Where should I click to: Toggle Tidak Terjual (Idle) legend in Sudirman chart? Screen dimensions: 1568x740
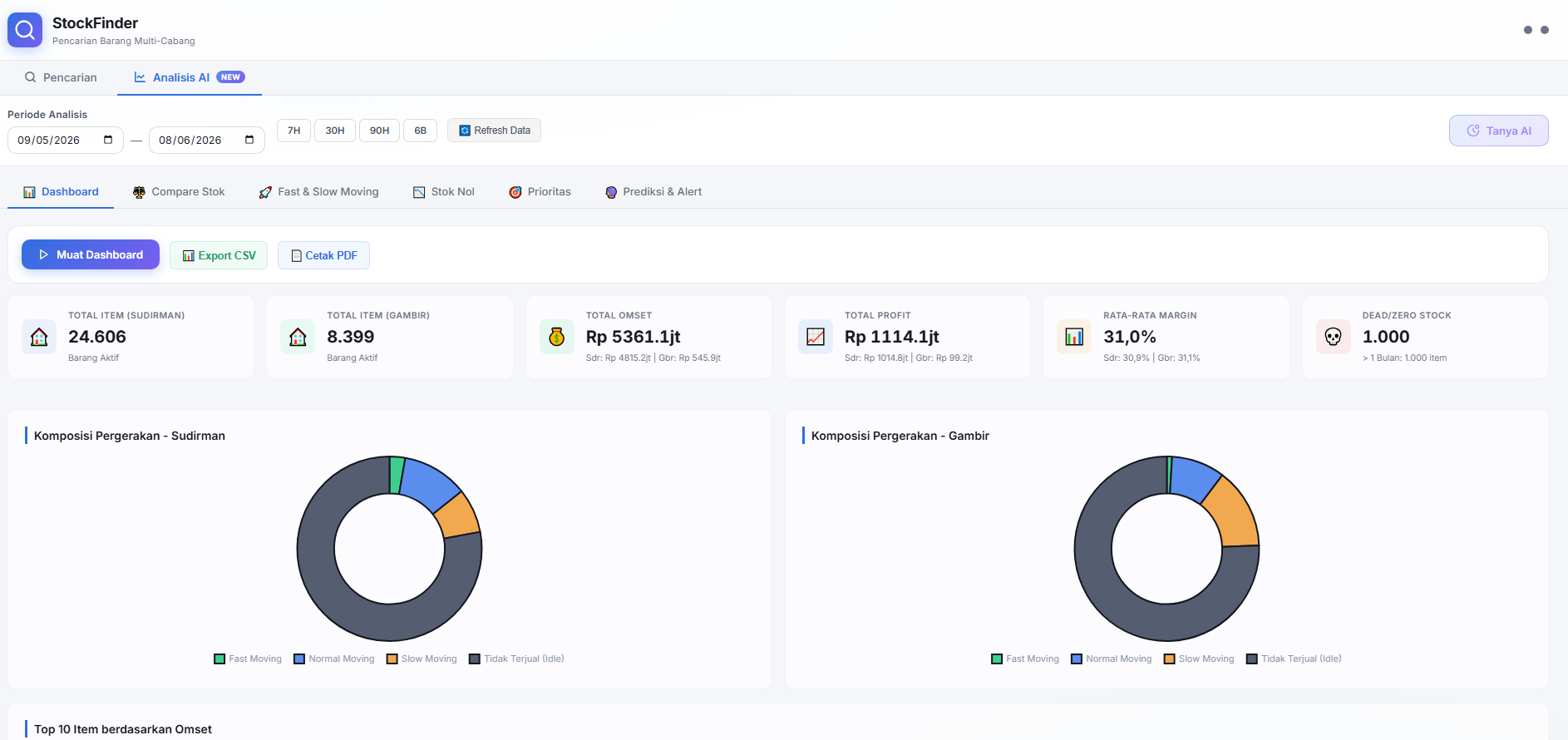coord(516,659)
